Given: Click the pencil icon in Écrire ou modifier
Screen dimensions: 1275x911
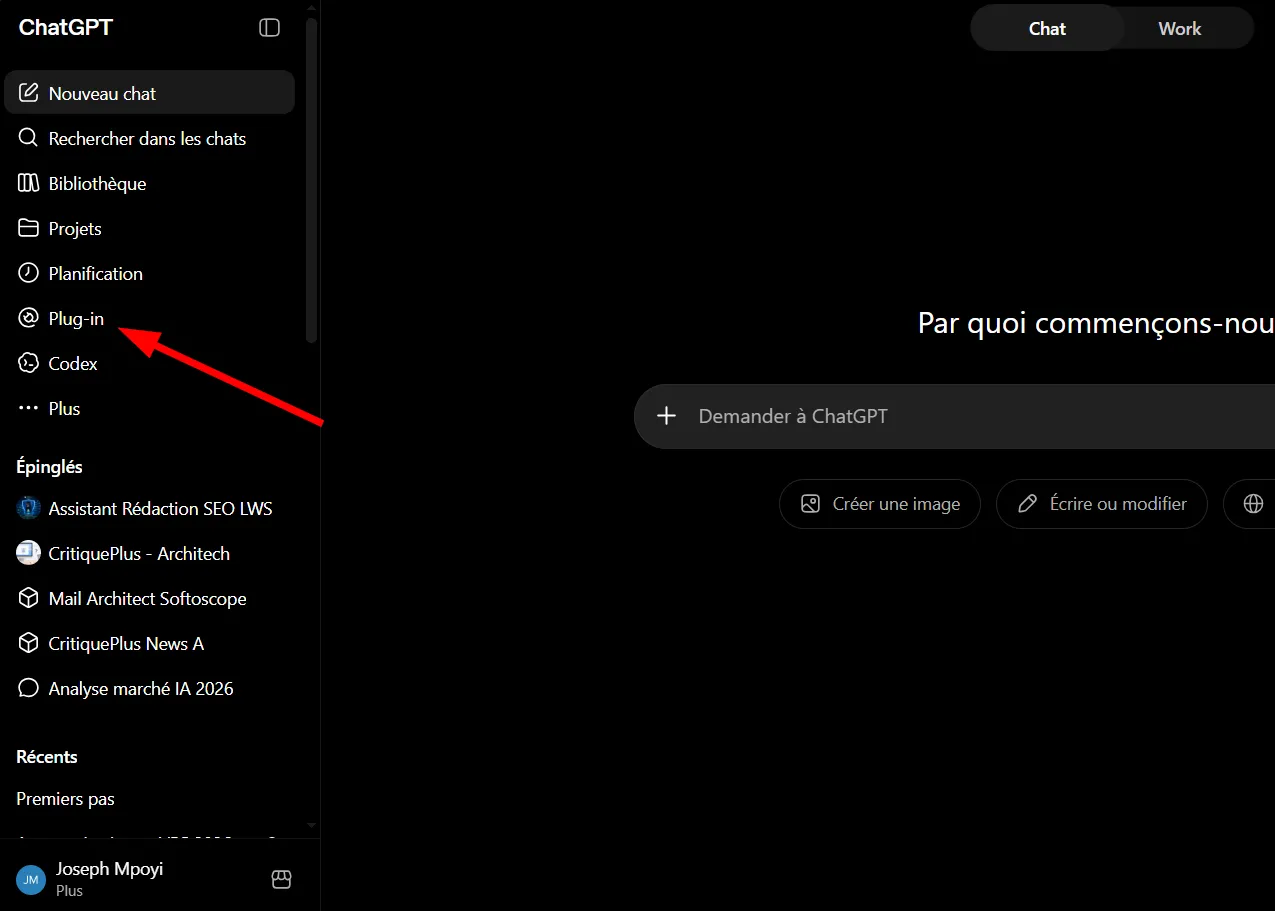Looking at the screenshot, I should pyautogui.click(x=1027, y=504).
